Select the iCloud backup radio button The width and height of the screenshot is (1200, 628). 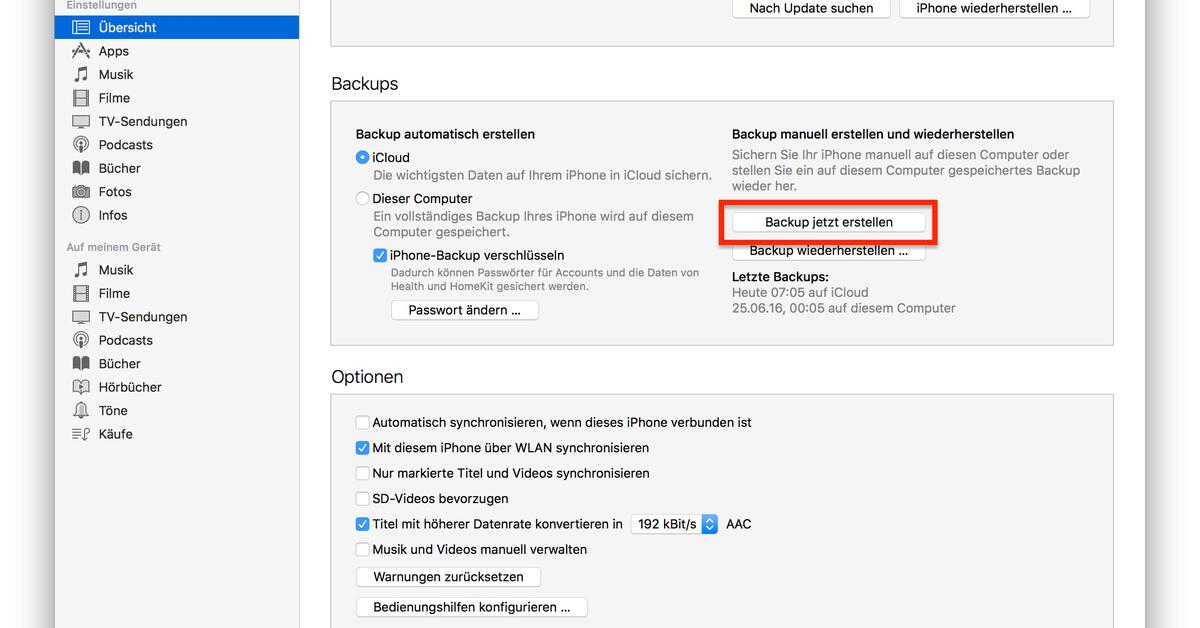pos(362,158)
